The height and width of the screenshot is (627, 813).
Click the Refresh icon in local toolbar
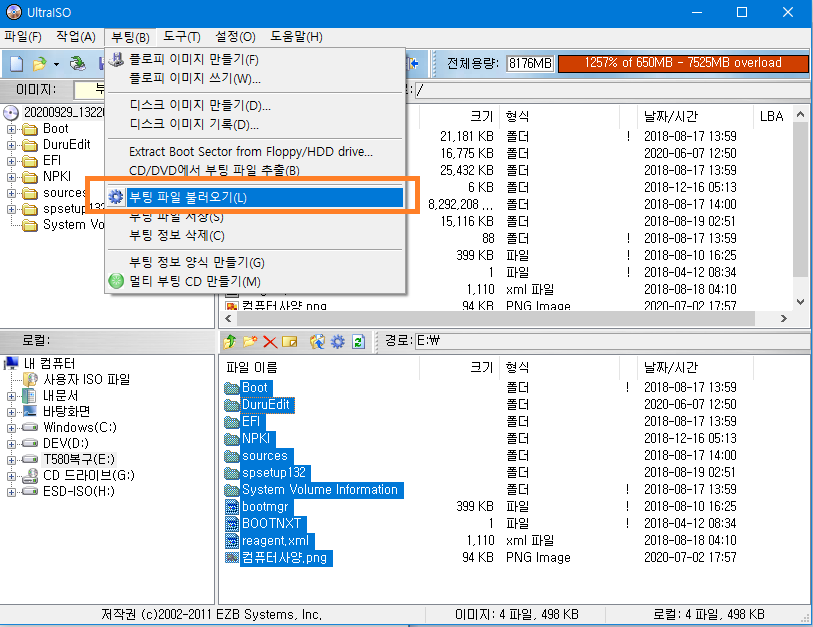tap(358, 341)
